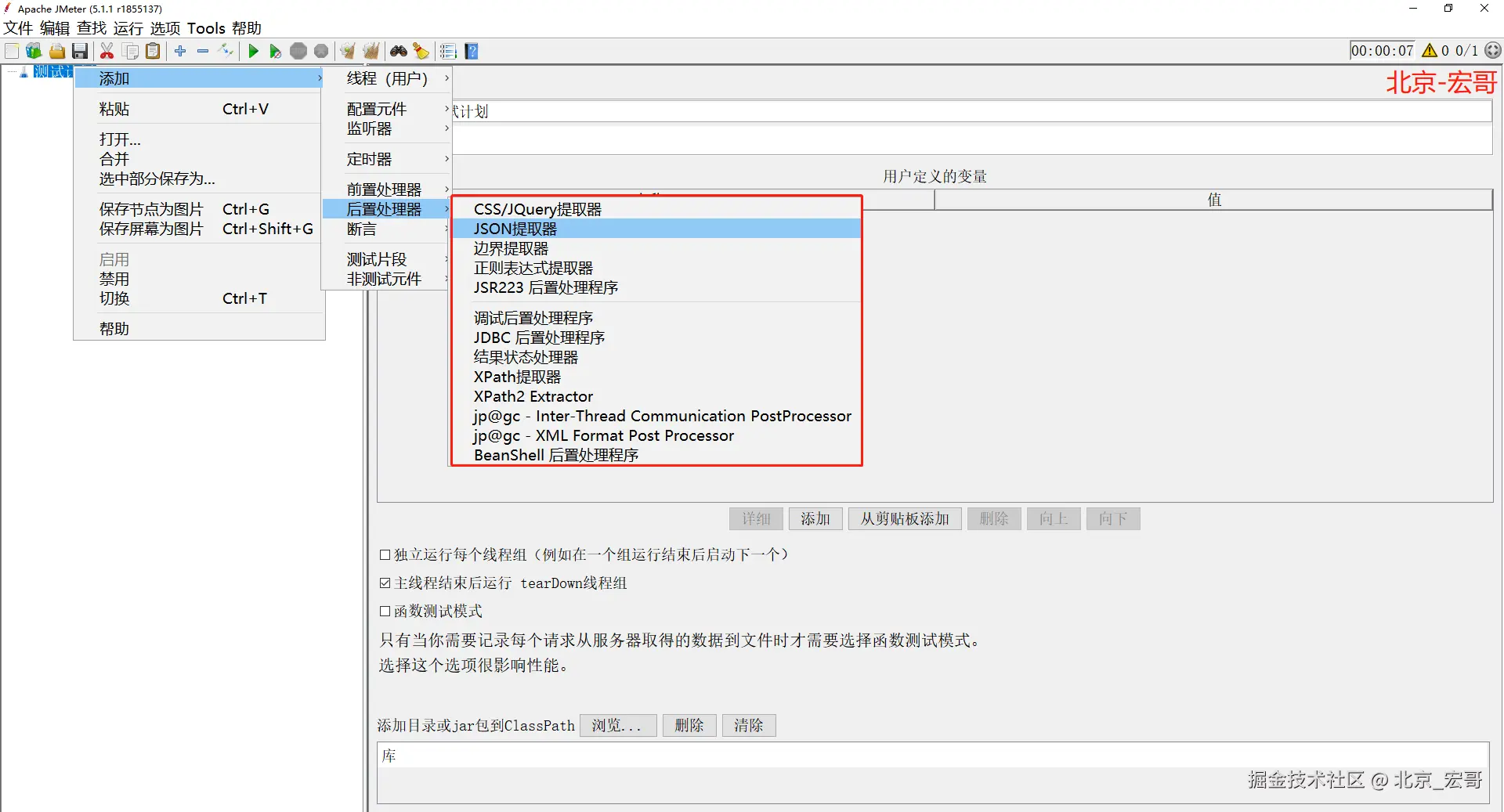Select JSON提取器 from the submenu
The height and width of the screenshot is (812, 1504).
click(656, 229)
